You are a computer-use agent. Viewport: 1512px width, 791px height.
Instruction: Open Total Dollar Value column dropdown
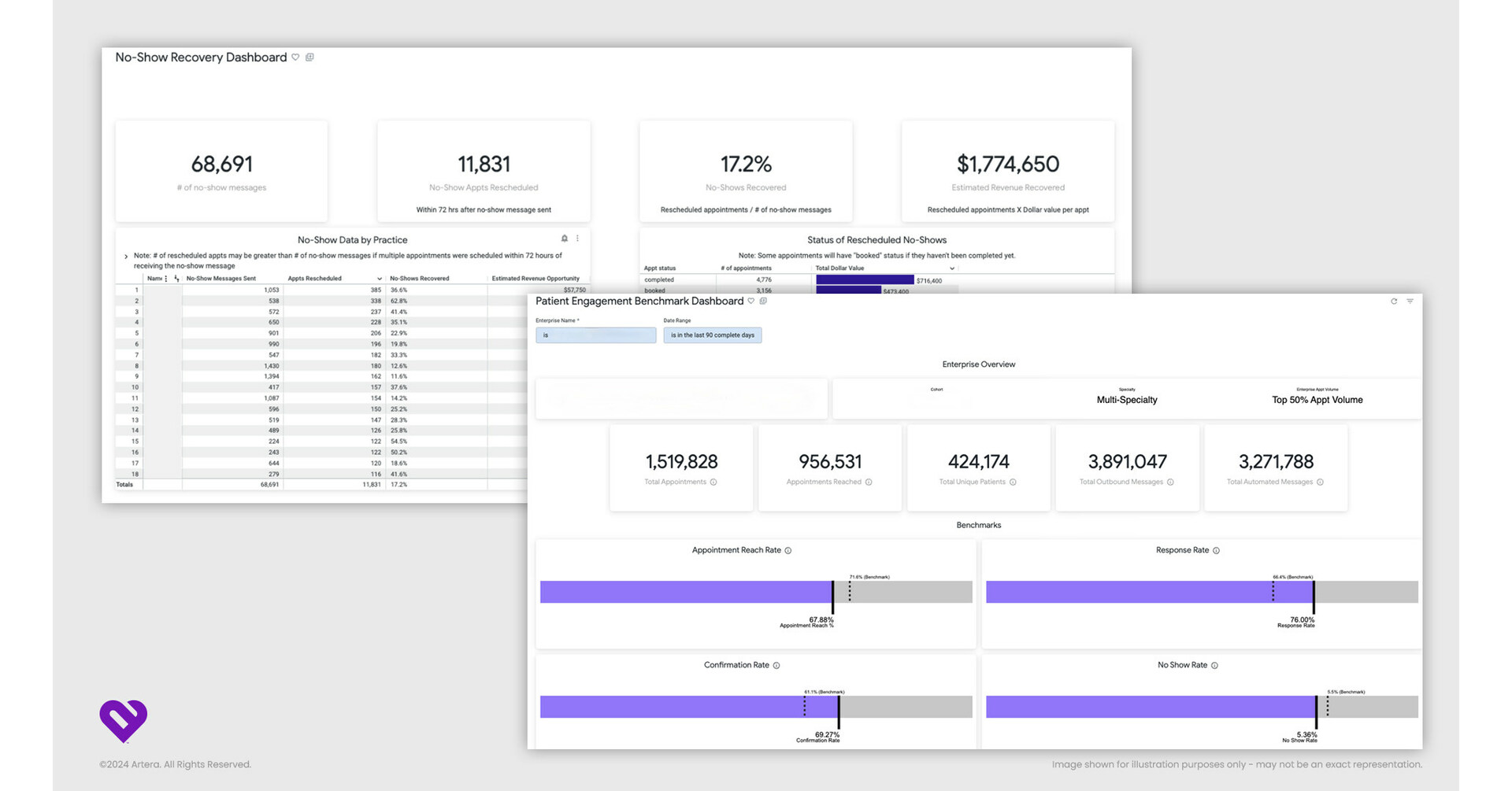(952, 268)
